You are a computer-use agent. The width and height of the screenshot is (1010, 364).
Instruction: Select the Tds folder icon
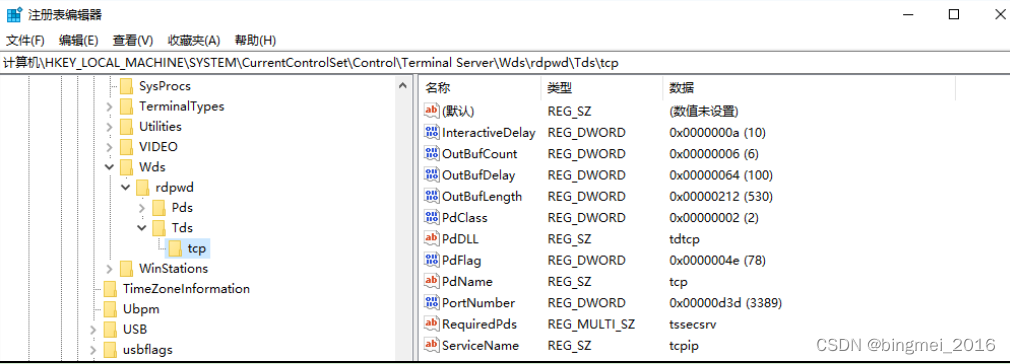coord(159,228)
